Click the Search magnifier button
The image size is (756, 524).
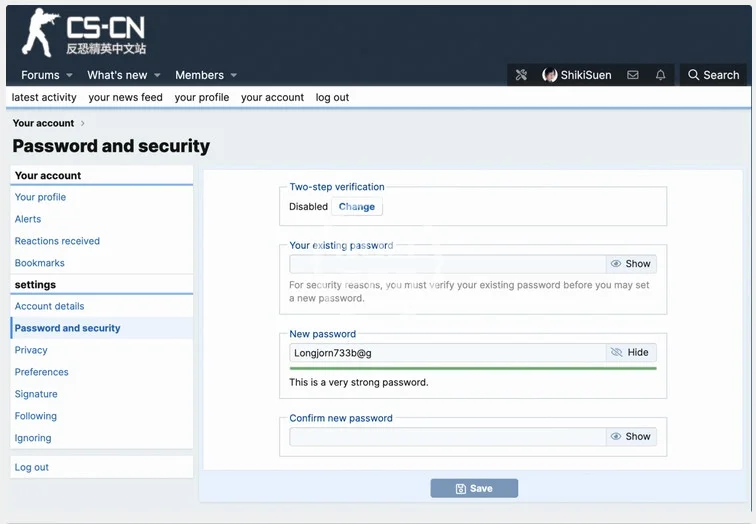pyautogui.click(x=712, y=75)
